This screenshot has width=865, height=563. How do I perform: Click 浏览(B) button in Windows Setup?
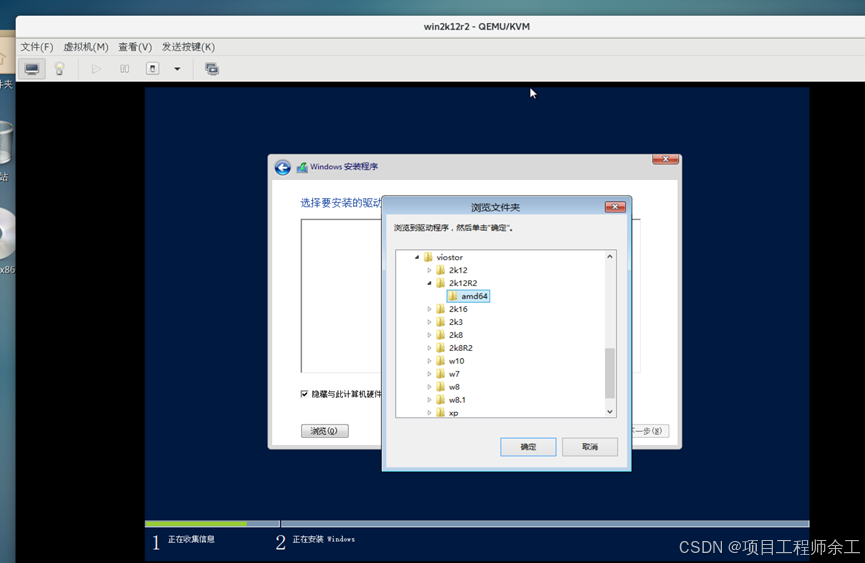point(324,431)
